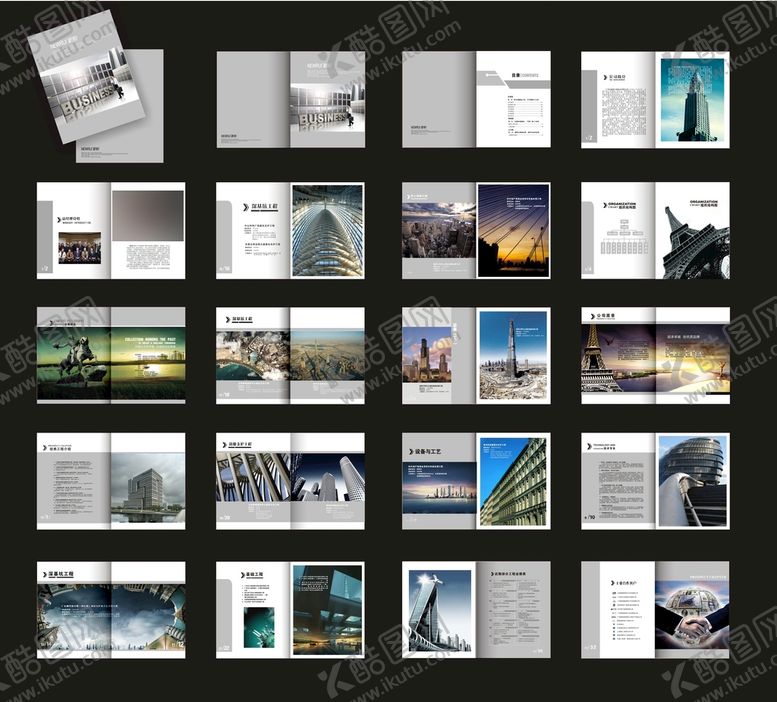Click the large gray placeholder rectangle

pyautogui.click(x=147, y=216)
